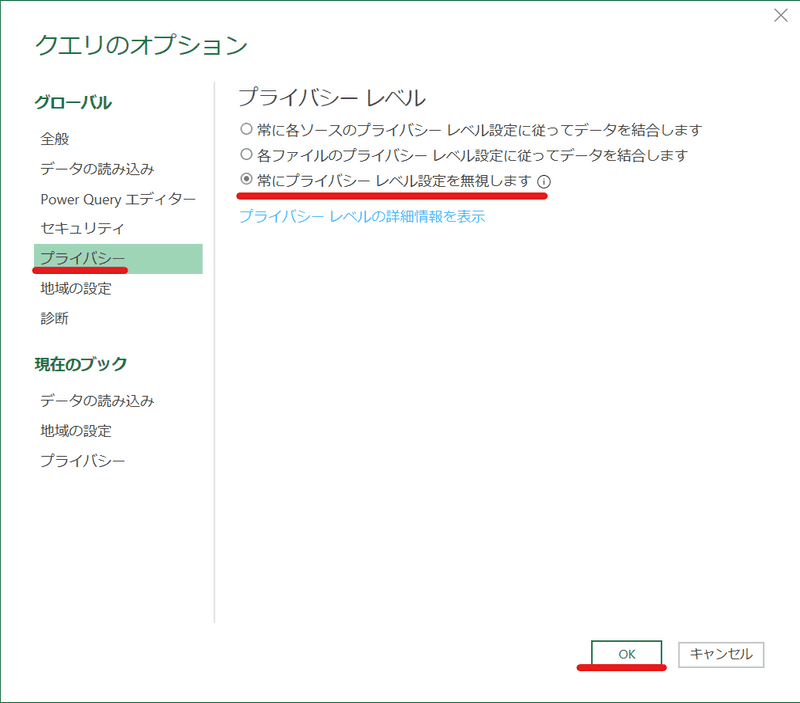Image resolution: width=800 pixels, height=703 pixels.
Task: Go to Power Query エディター settings
Action: click(x=118, y=198)
